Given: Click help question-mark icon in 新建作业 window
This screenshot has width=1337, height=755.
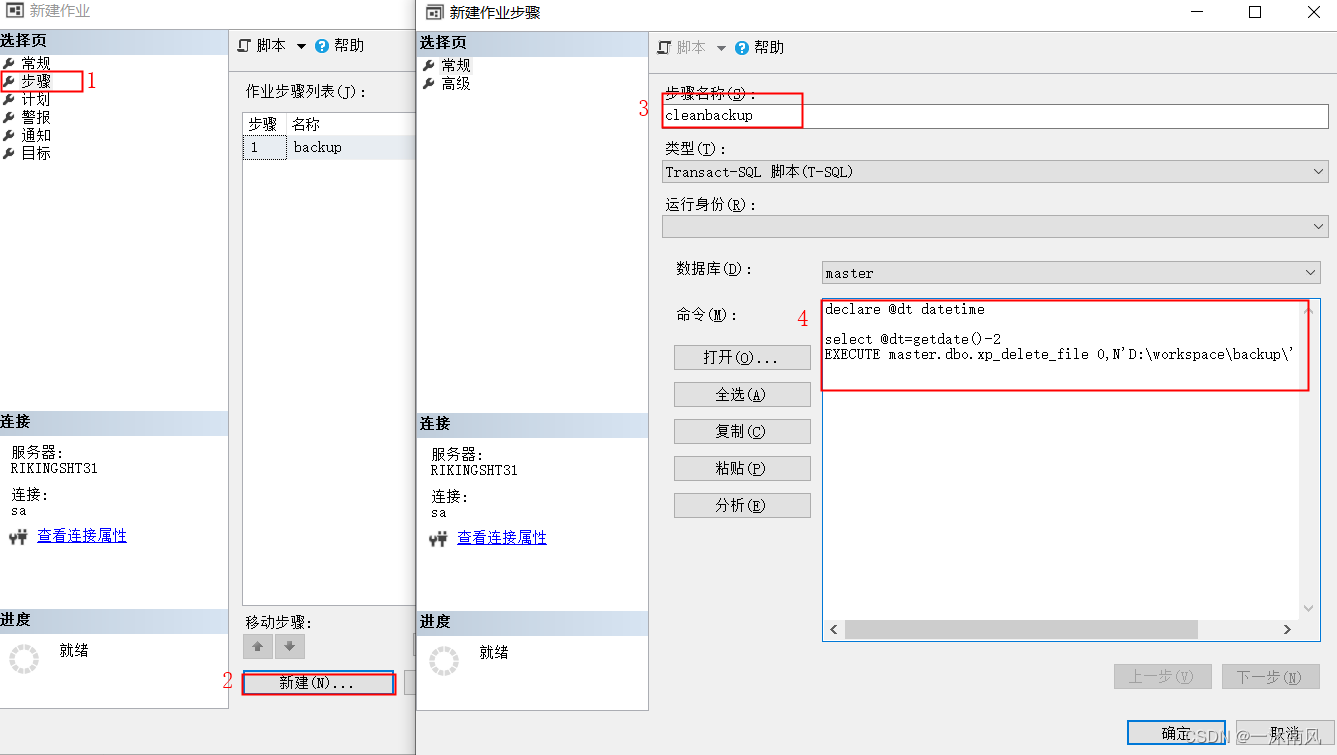Looking at the screenshot, I should click(x=322, y=45).
